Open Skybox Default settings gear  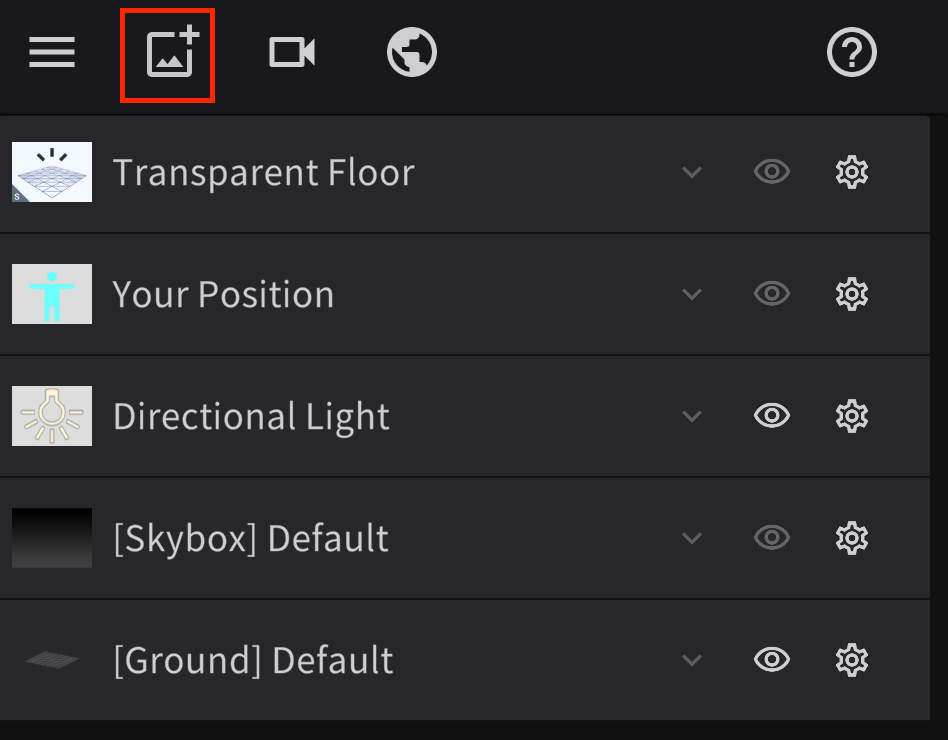coord(851,538)
